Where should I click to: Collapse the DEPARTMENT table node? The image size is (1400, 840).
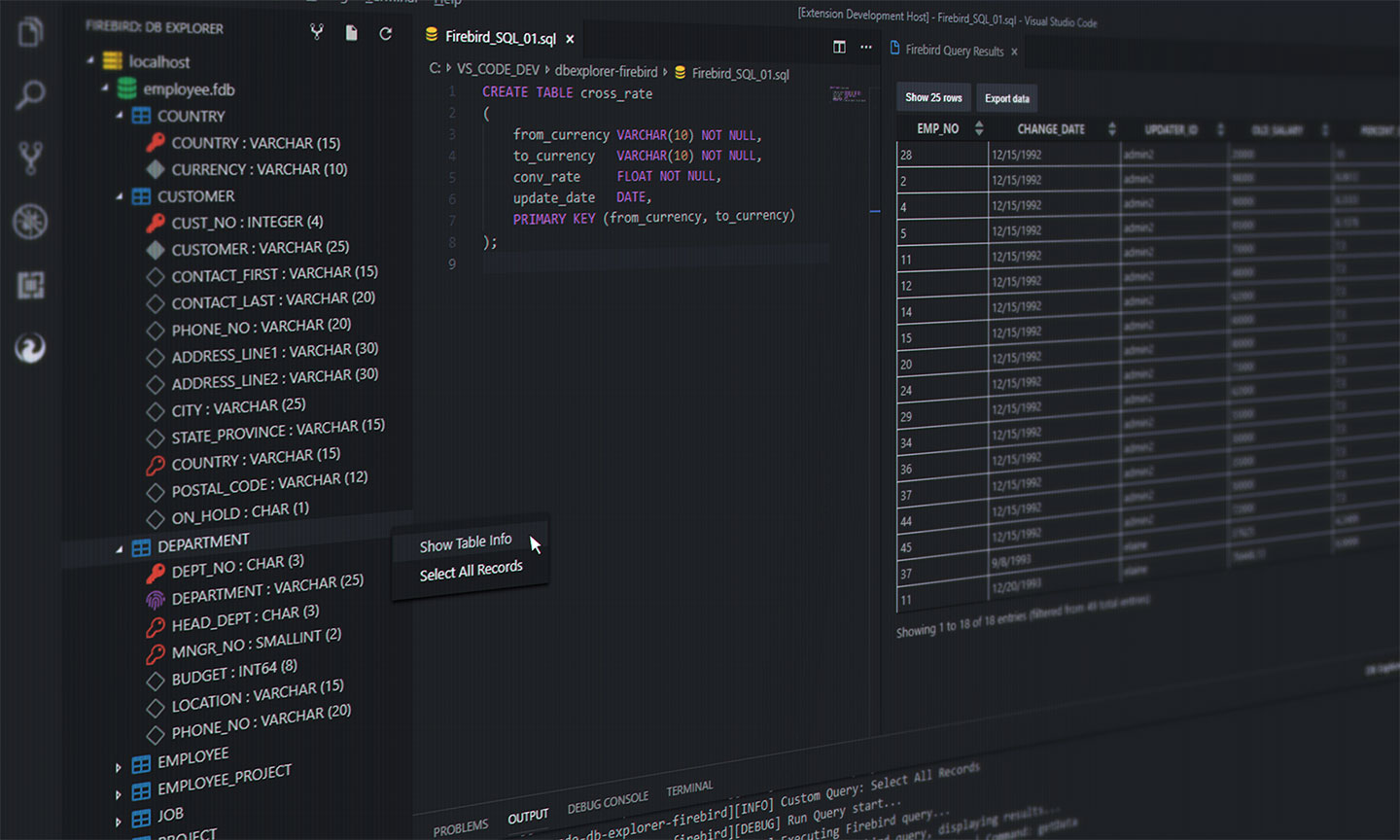(x=120, y=549)
